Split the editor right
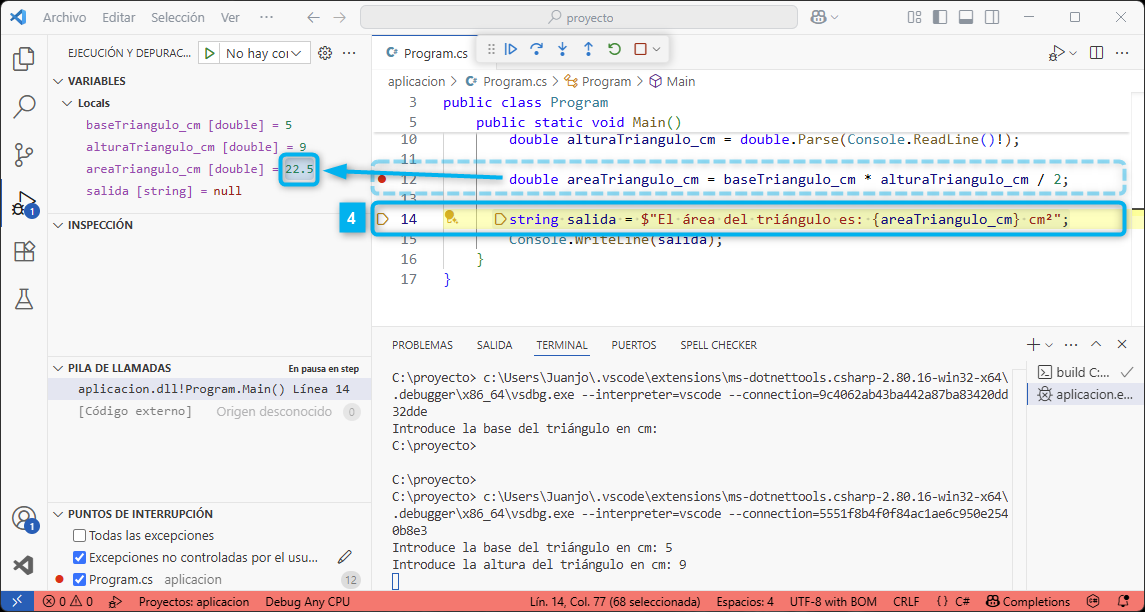Image resolution: width=1145 pixels, height=612 pixels. (1096, 53)
